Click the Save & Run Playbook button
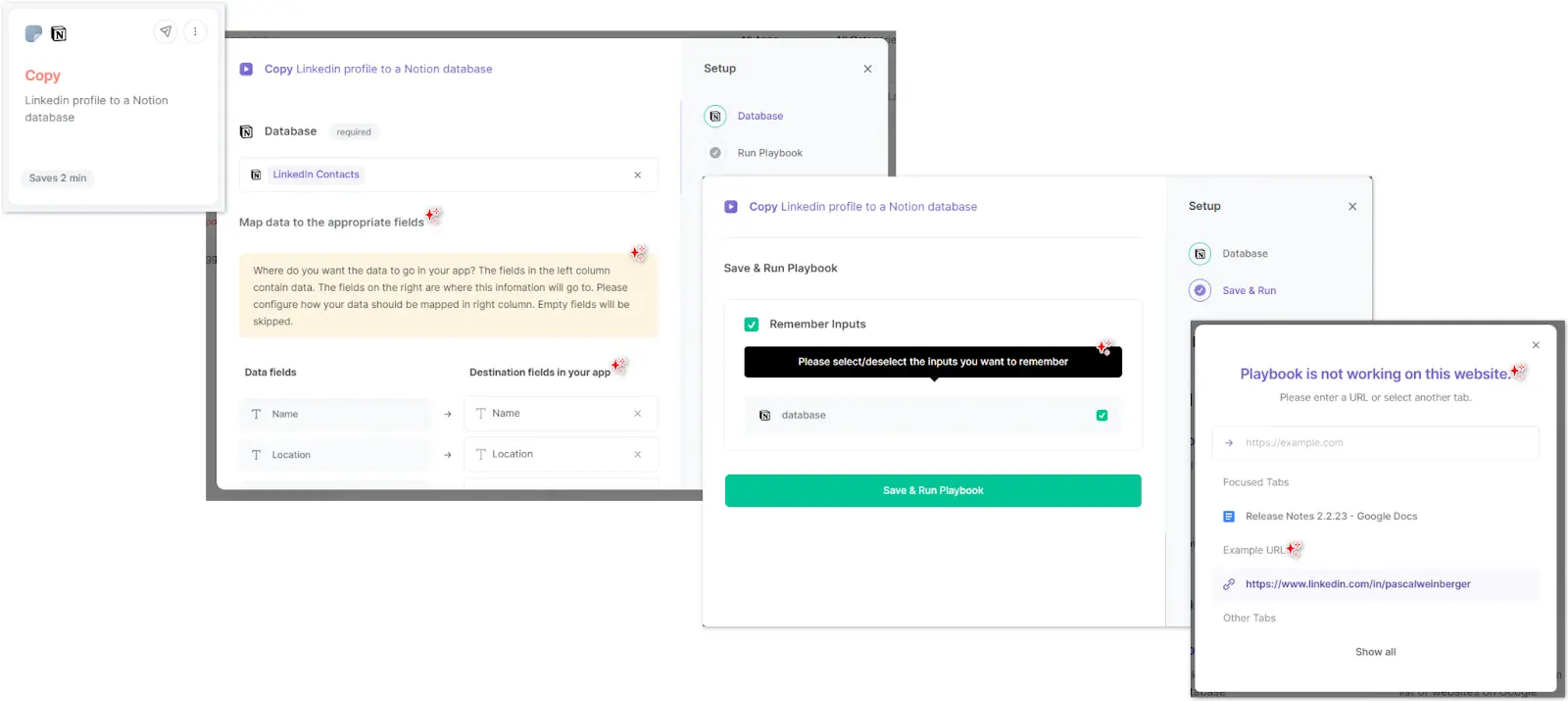 pos(933,490)
